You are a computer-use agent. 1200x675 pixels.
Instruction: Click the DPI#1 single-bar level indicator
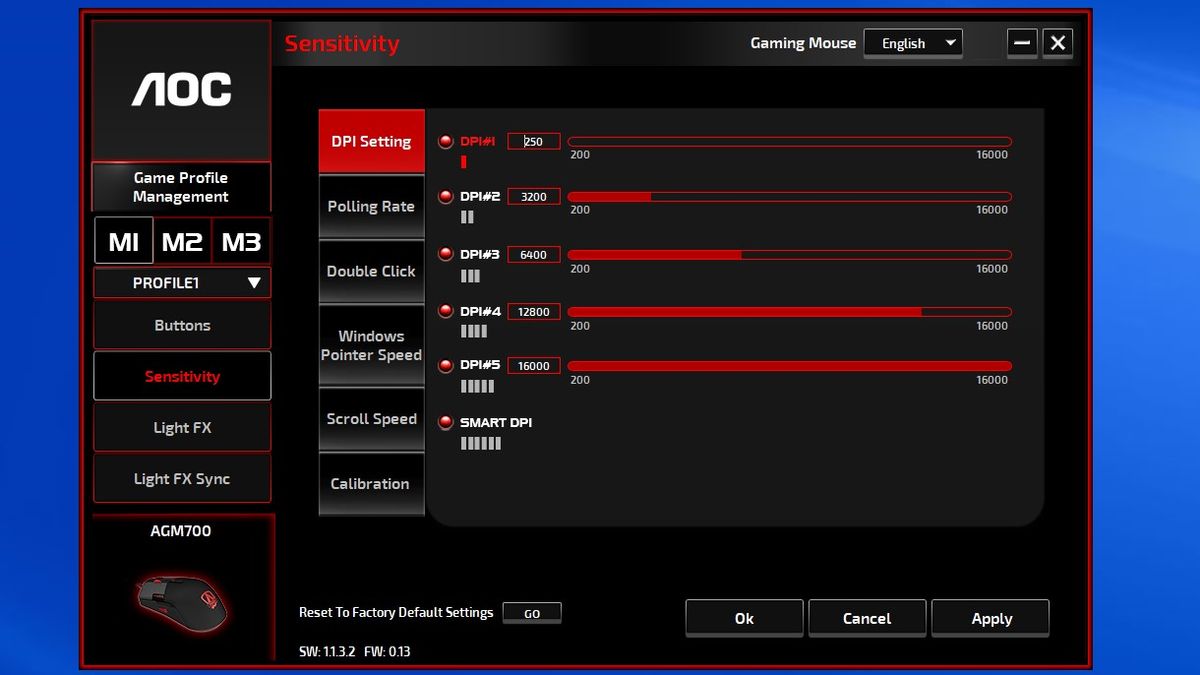point(464,162)
